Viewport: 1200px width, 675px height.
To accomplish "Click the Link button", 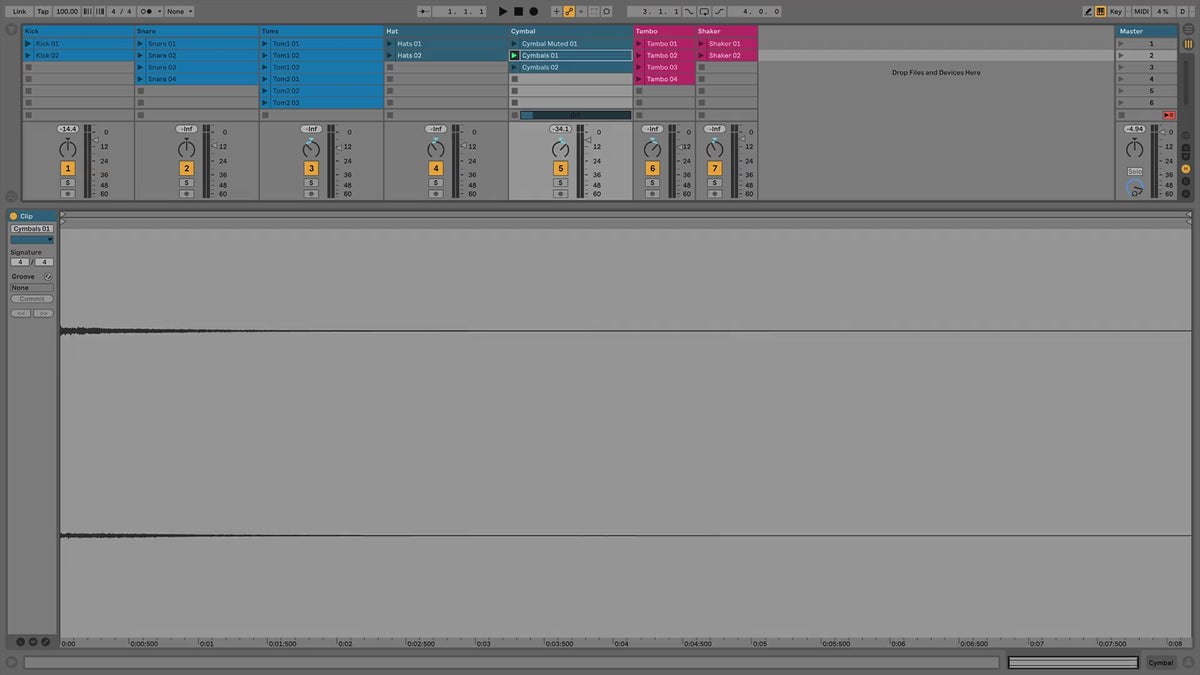I will pyautogui.click(x=19, y=11).
